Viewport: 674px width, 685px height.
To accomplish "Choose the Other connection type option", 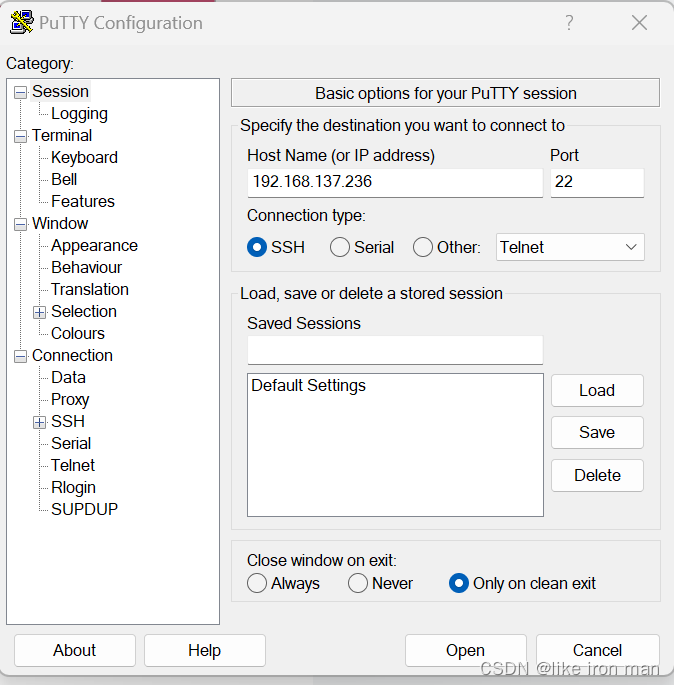I will click(x=423, y=247).
